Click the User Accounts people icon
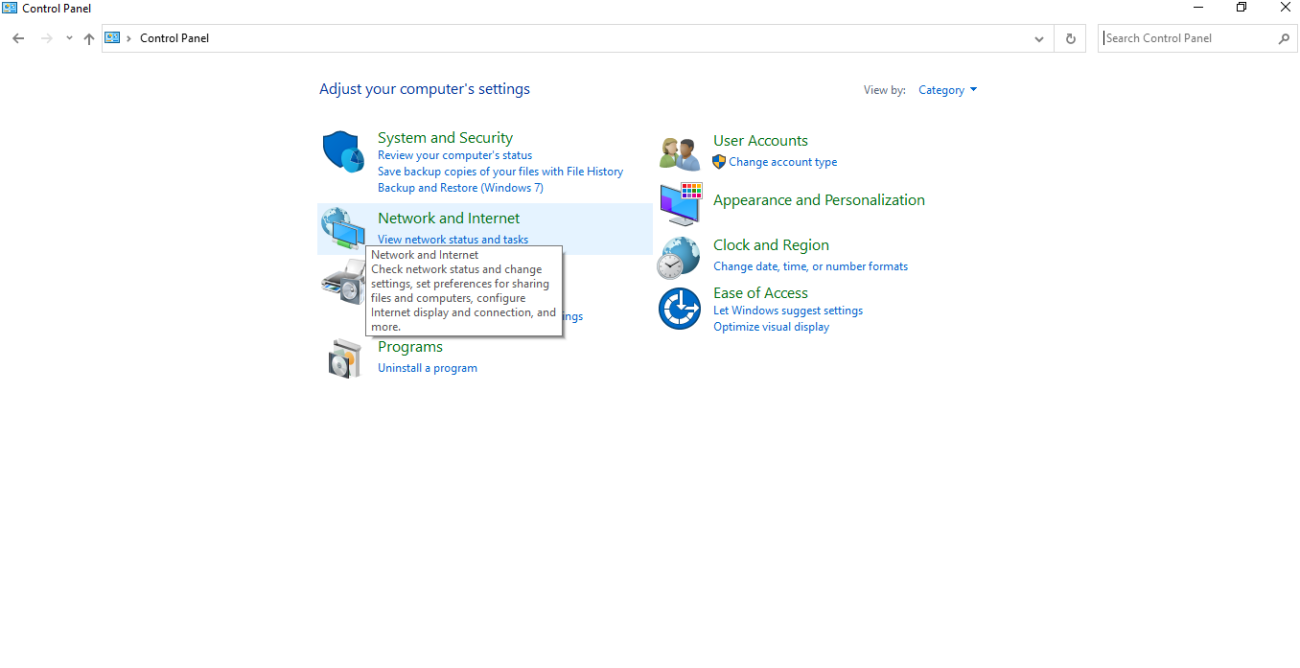Viewport: 1300px width, 668px height. pyautogui.click(x=680, y=153)
